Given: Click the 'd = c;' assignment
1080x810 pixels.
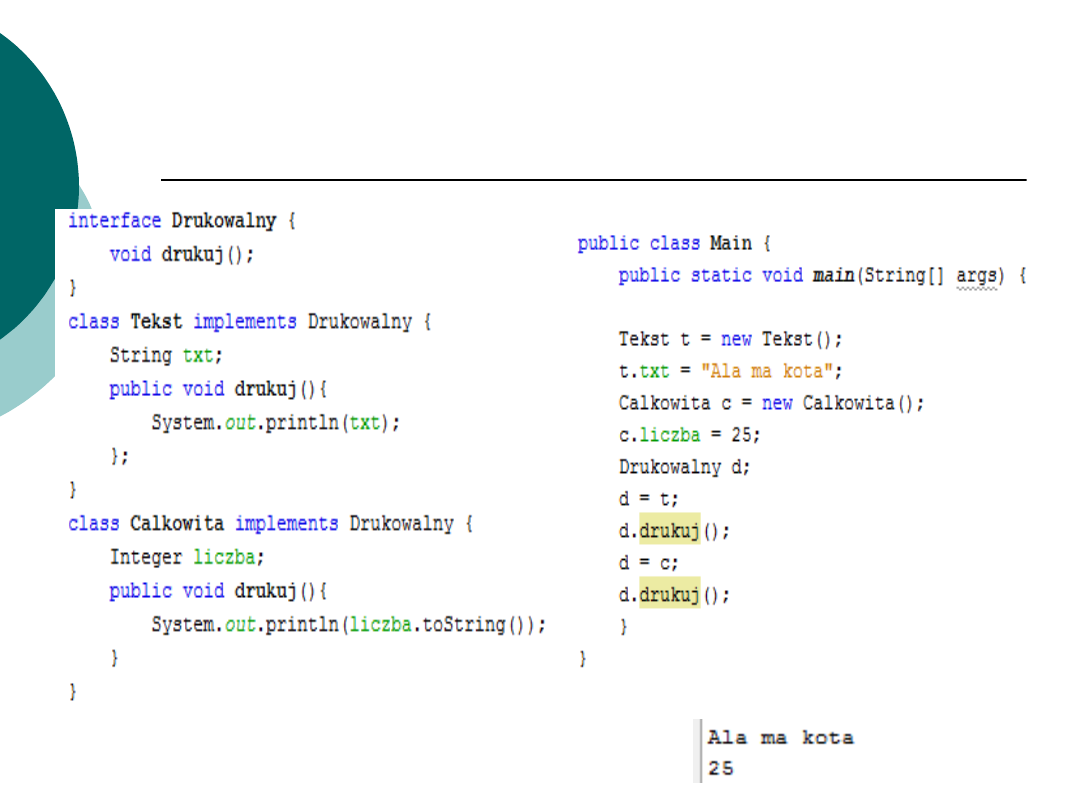Looking at the screenshot, I should (648, 563).
